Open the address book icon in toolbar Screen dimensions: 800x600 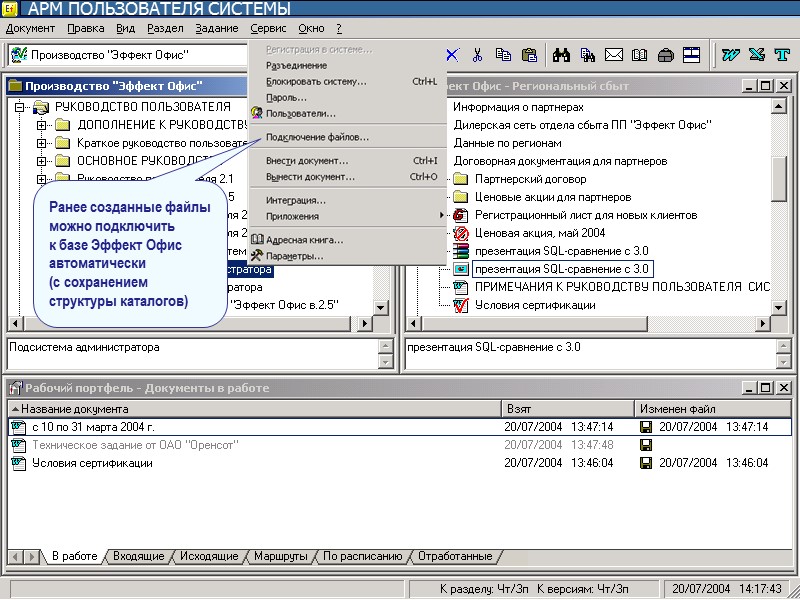tap(639, 55)
